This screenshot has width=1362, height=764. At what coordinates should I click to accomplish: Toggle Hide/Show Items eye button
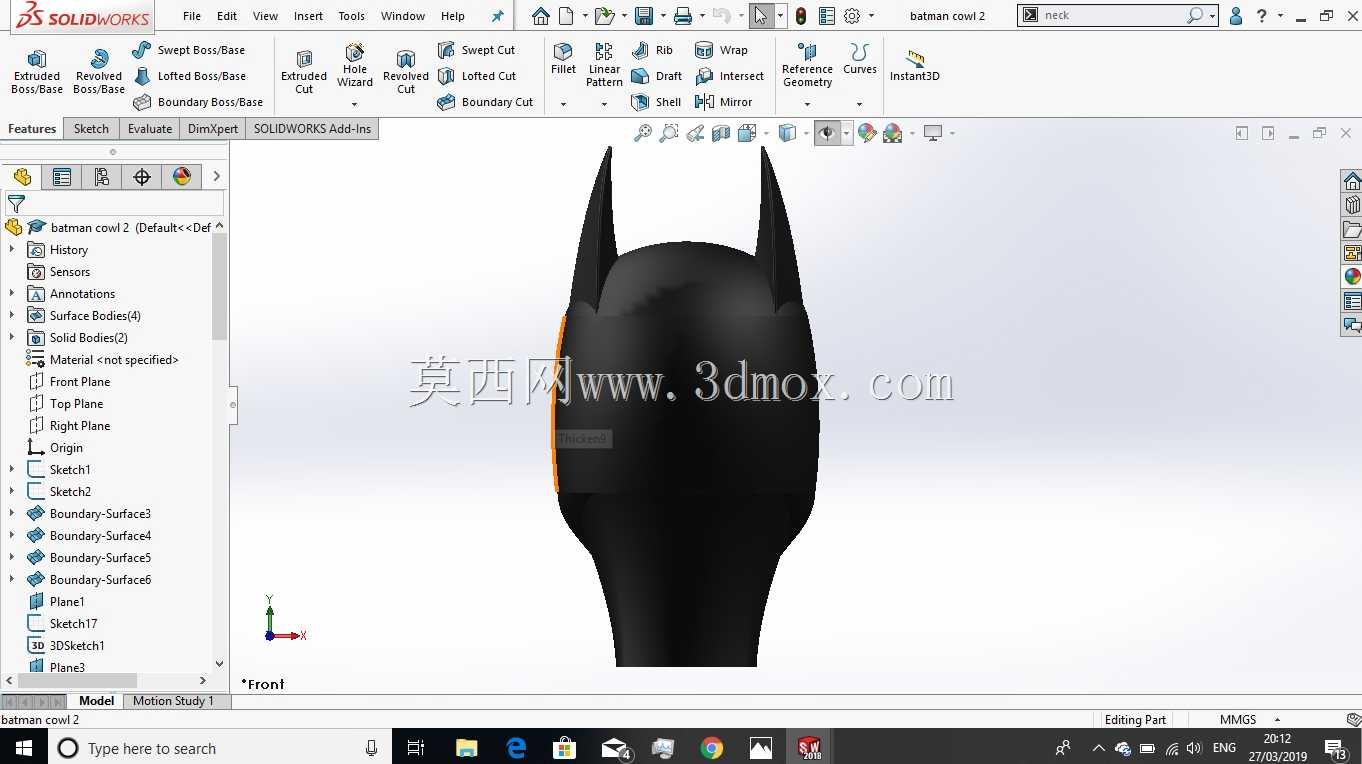tap(827, 133)
